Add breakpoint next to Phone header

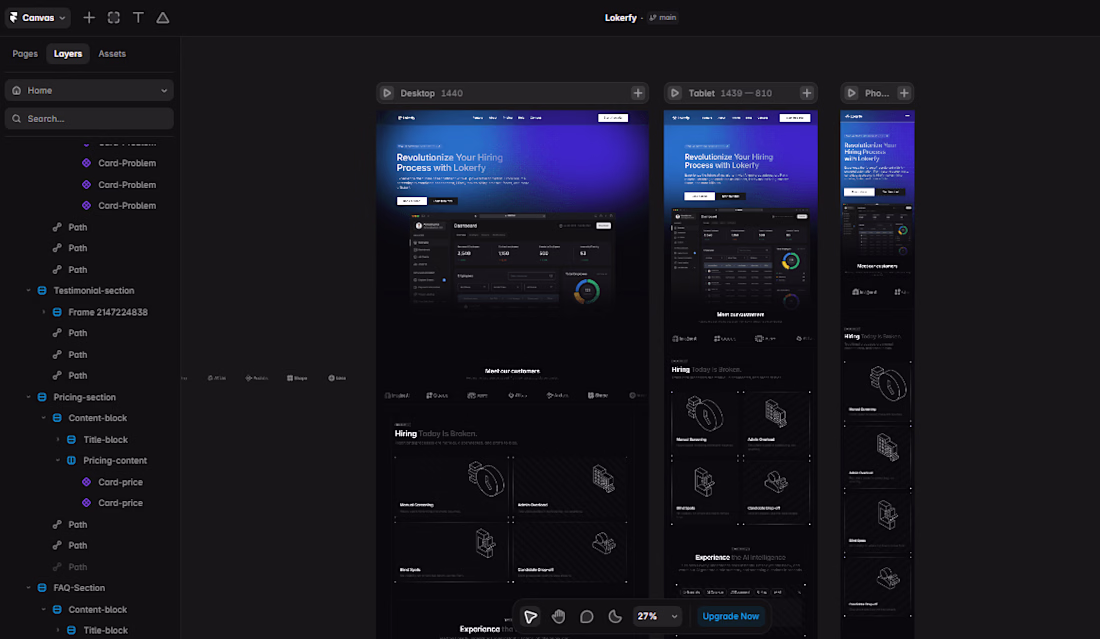point(904,93)
